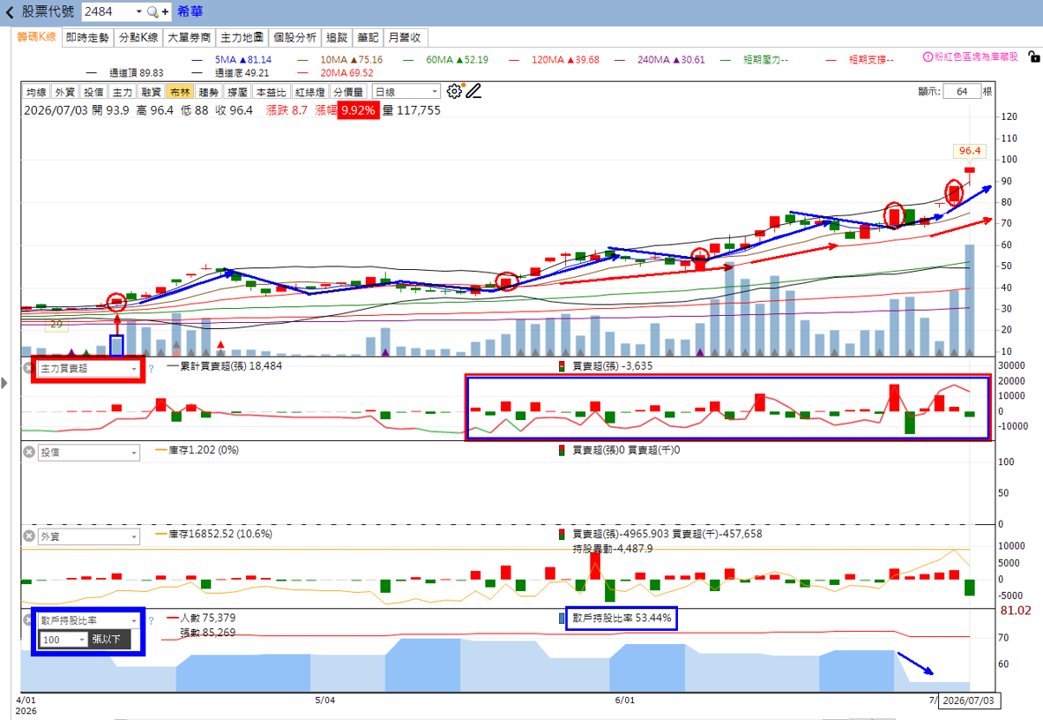The height and width of the screenshot is (720, 1043).
Task: Close the 主力買賣超 indicator panel
Action: [x=29, y=368]
